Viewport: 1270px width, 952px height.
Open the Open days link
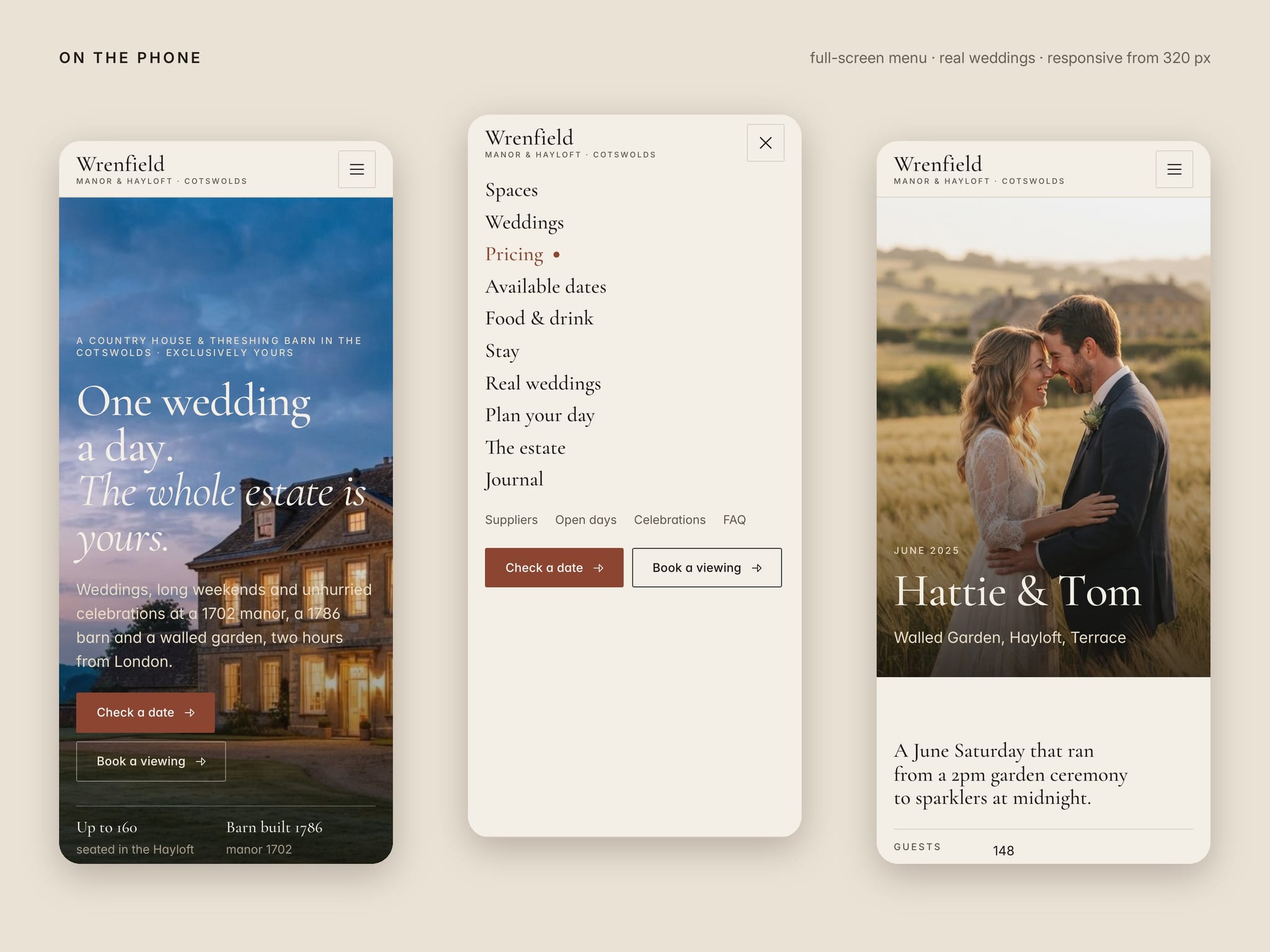[585, 520]
